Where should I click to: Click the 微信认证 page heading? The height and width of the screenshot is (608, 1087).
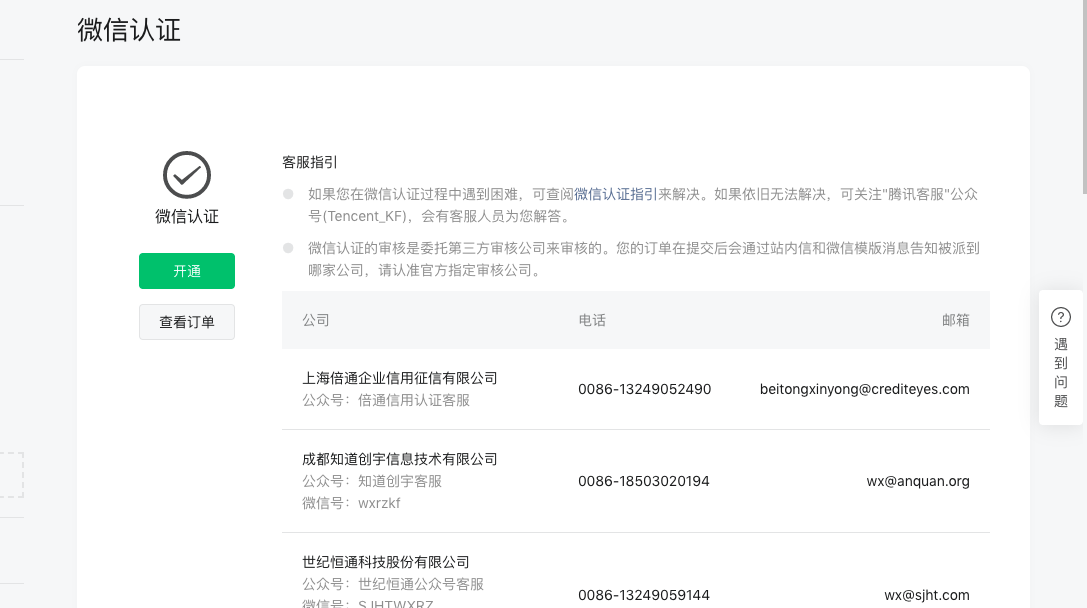click(x=129, y=31)
